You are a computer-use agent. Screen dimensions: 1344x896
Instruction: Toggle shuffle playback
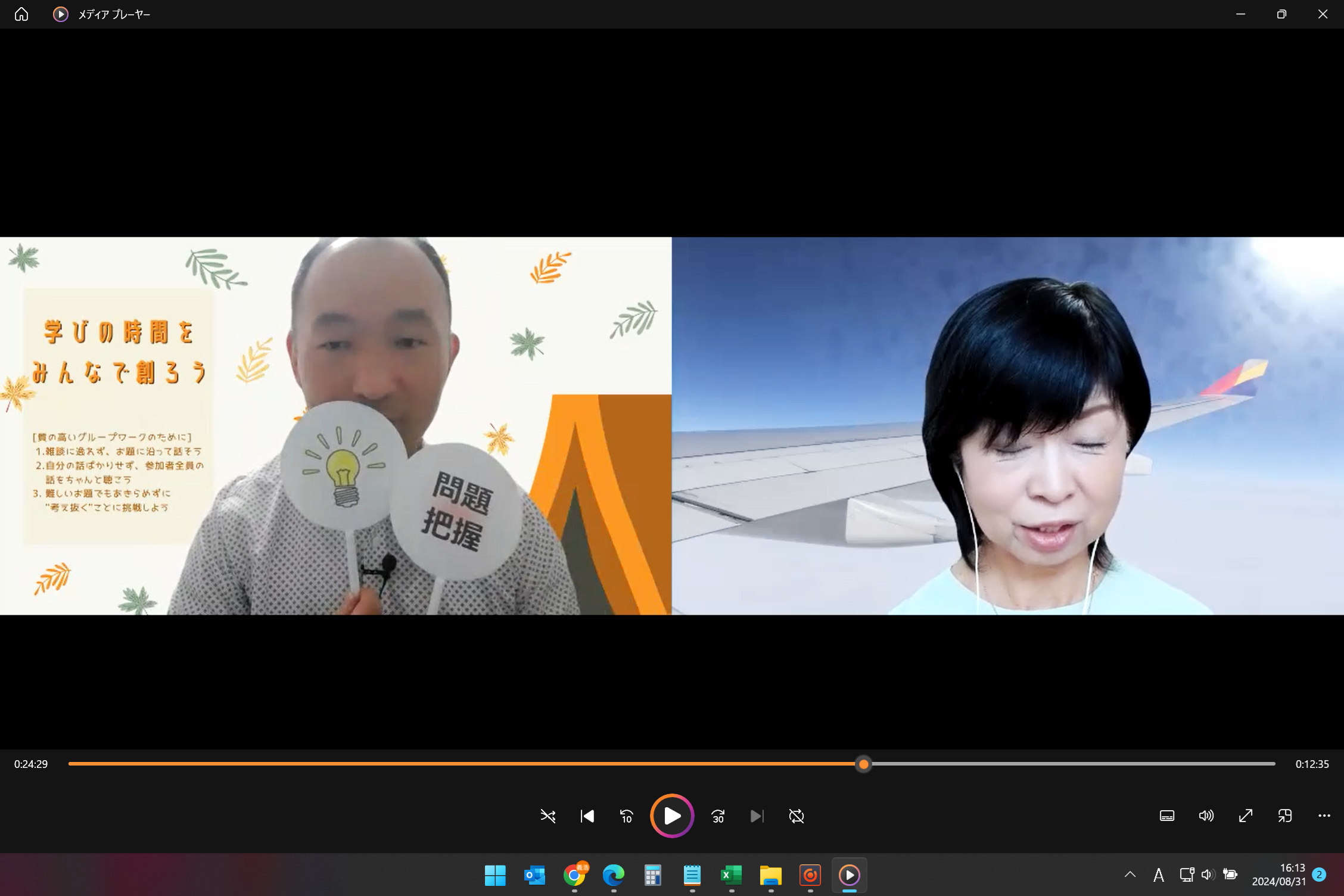[547, 816]
